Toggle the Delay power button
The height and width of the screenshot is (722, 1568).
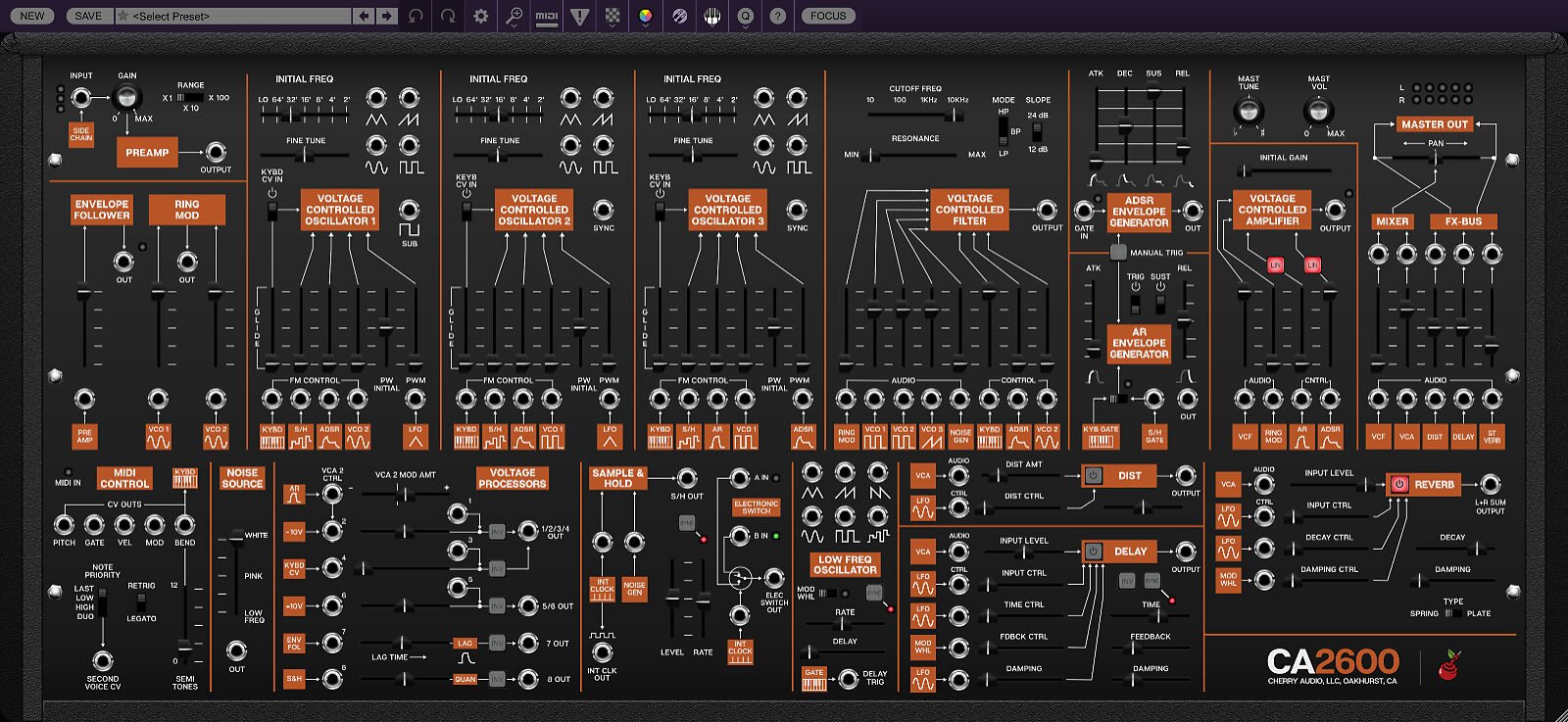pyautogui.click(x=1094, y=552)
